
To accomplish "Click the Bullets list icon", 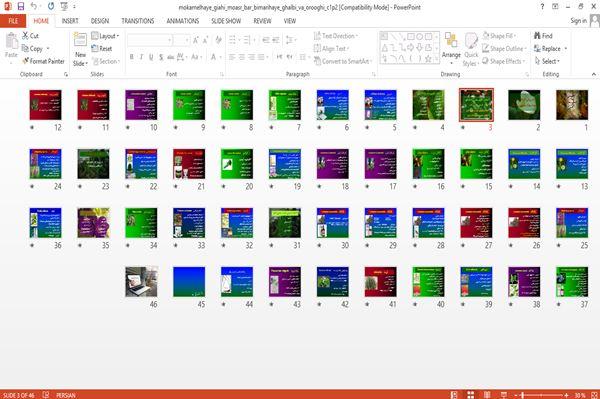I will [x=233, y=40].
